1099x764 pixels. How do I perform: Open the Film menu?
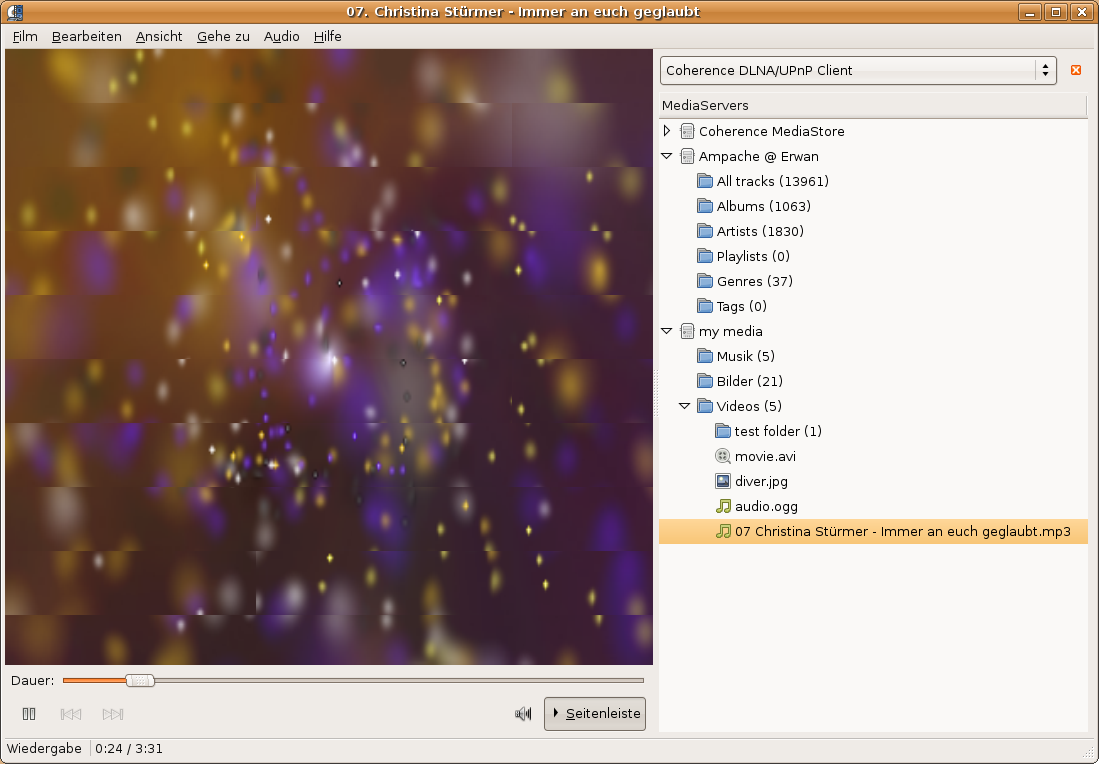click(25, 36)
